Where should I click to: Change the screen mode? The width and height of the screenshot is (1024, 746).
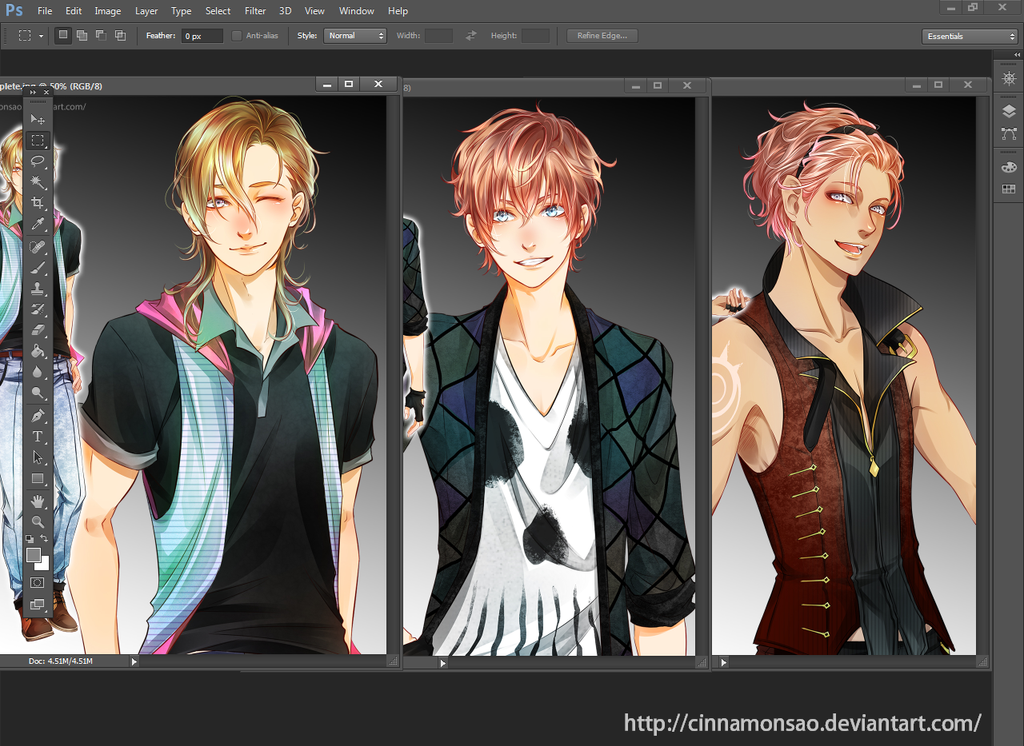tap(37, 604)
